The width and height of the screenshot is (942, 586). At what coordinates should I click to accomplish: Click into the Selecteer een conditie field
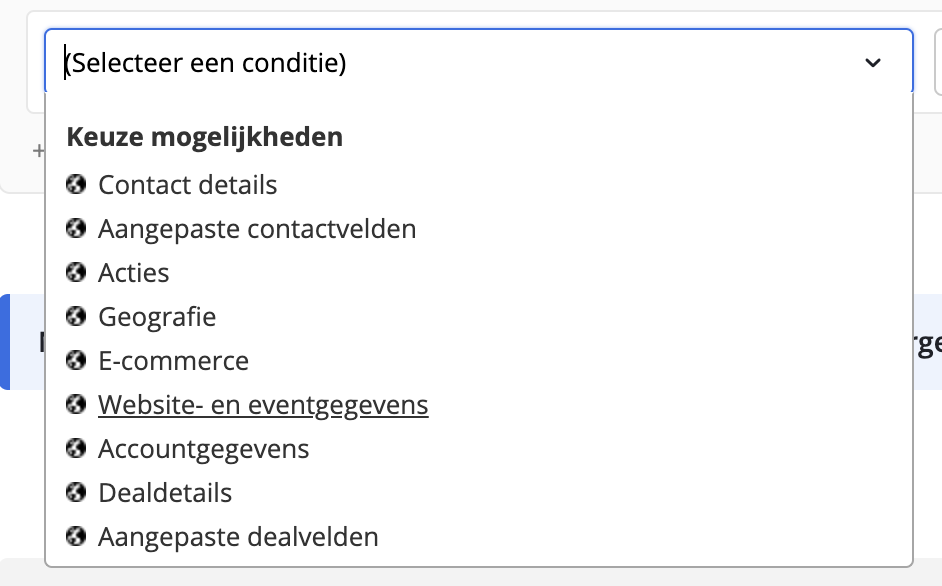[479, 61]
